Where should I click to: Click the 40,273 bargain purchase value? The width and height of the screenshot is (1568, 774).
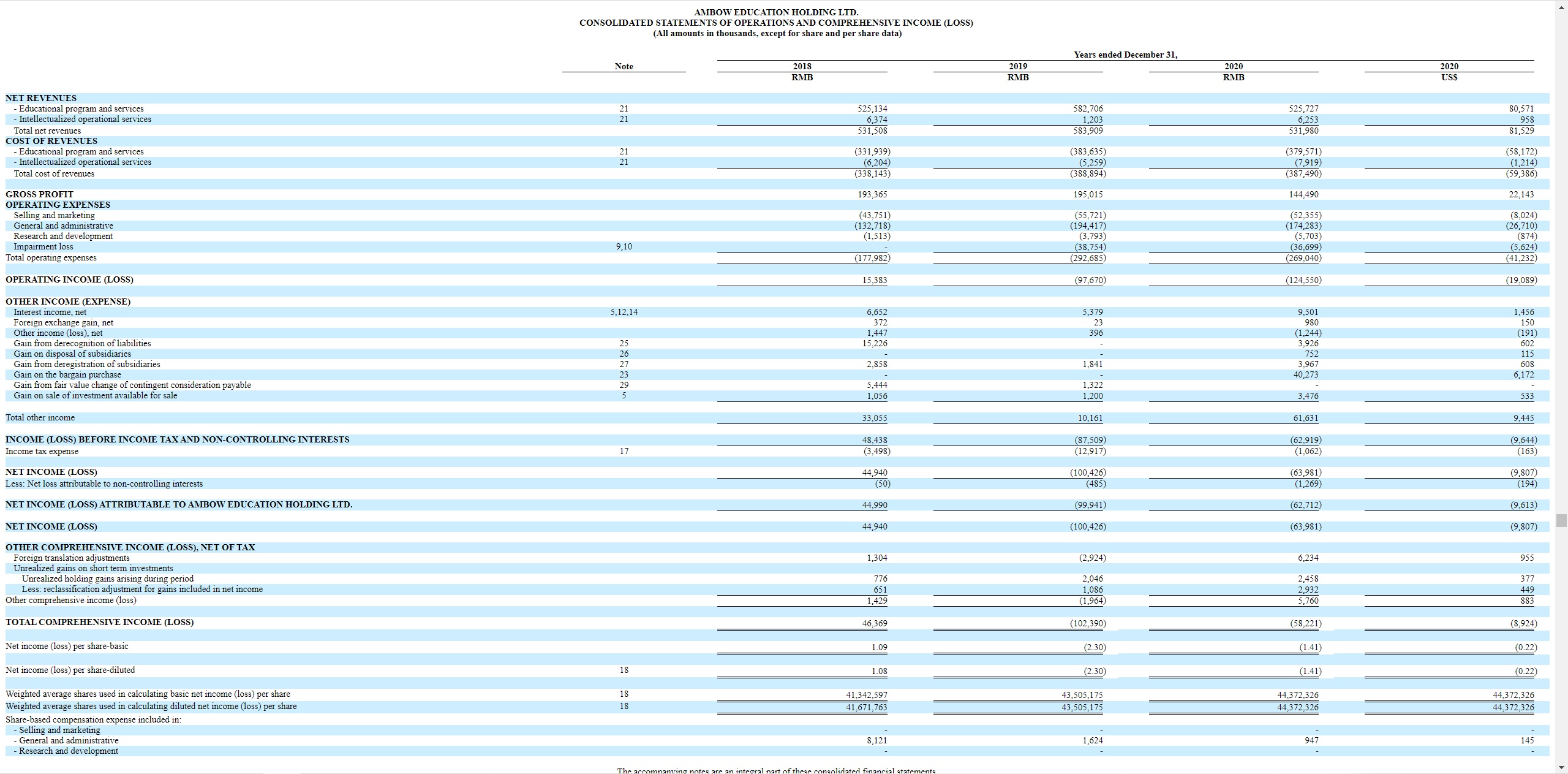pyautogui.click(x=1305, y=374)
